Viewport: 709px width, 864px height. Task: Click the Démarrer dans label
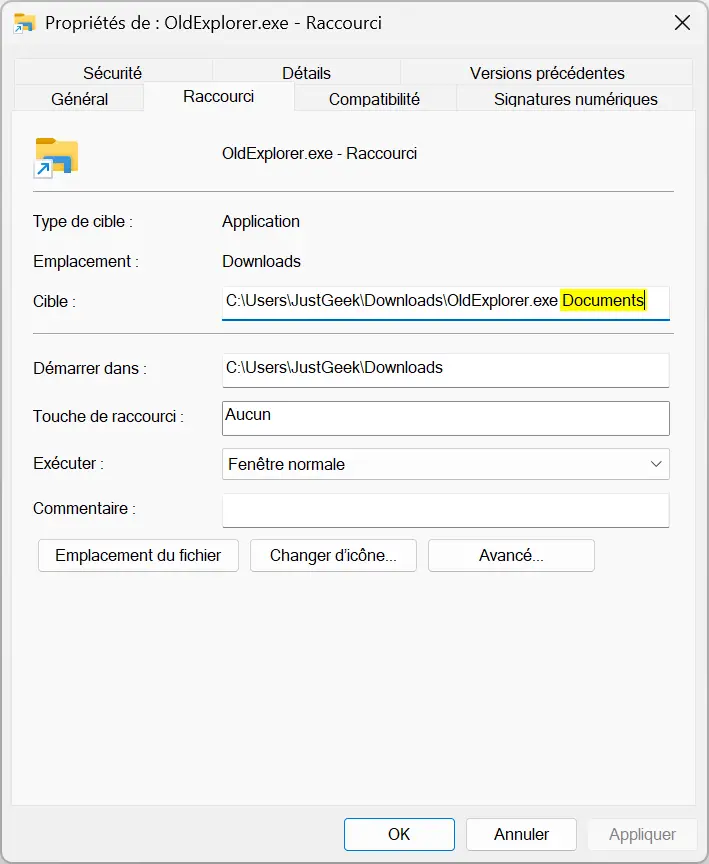pyautogui.click(x=89, y=368)
